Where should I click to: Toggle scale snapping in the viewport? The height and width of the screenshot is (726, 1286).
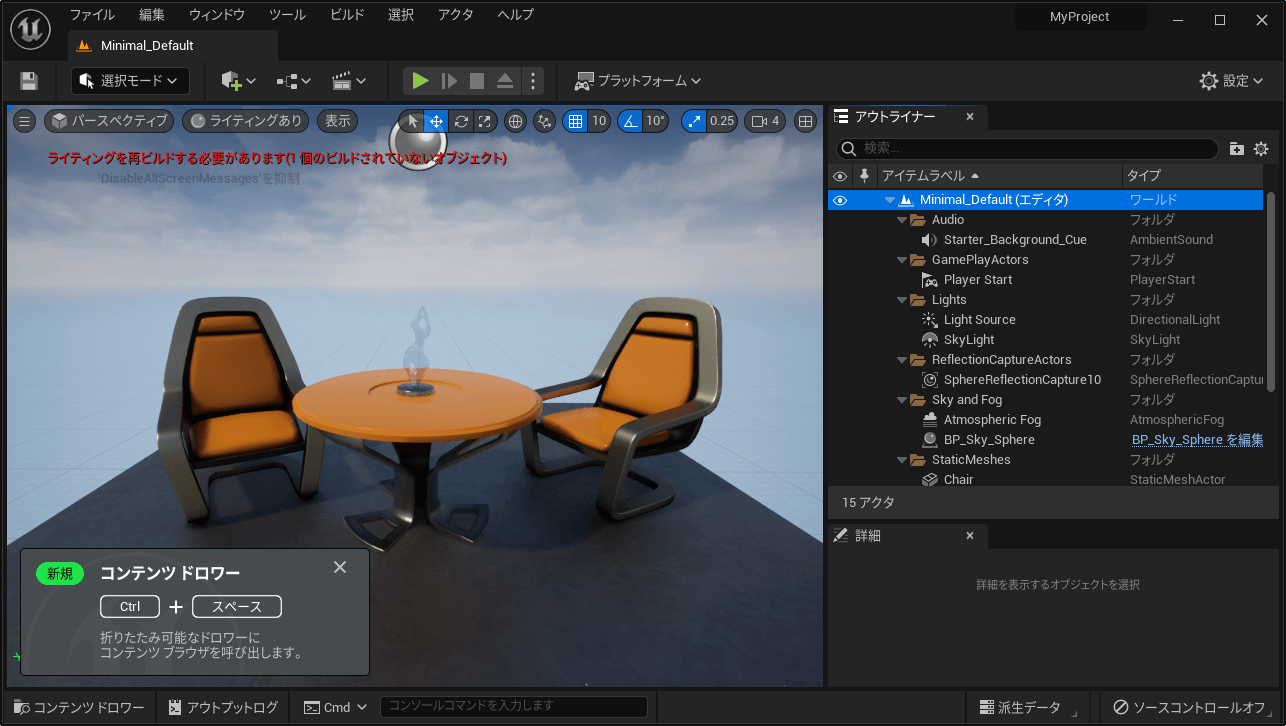pyautogui.click(x=694, y=121)
